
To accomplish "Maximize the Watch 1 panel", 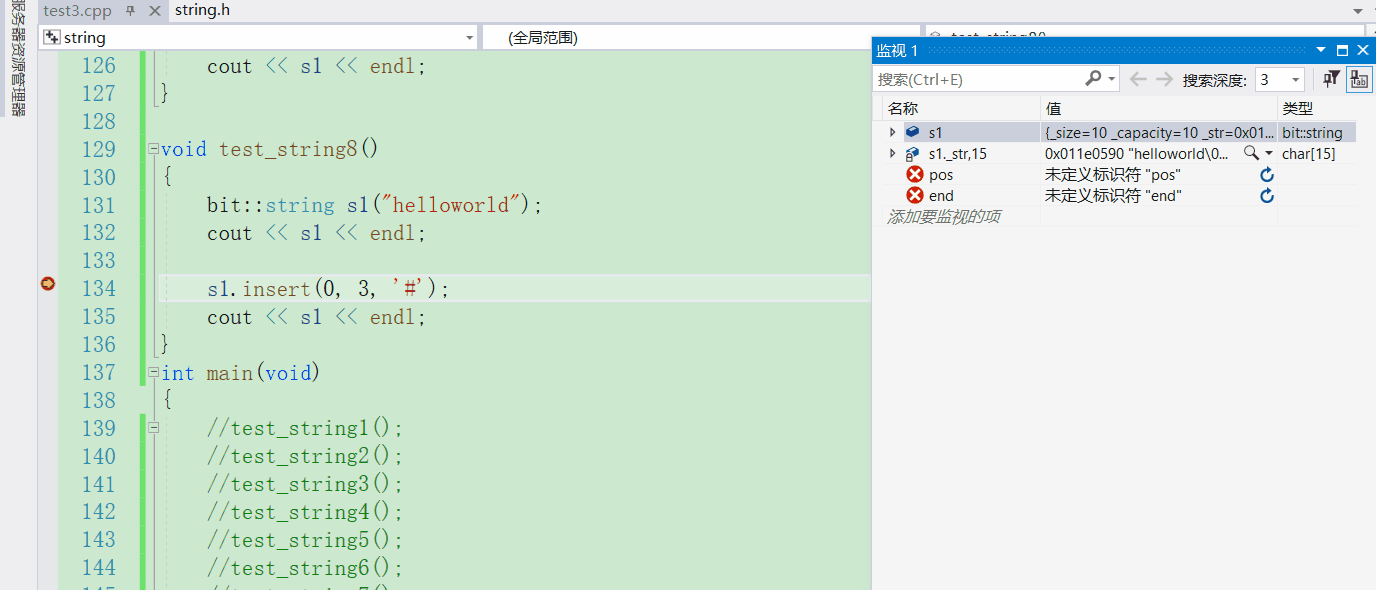I will pyautogui.click(x=1342, y=50).
